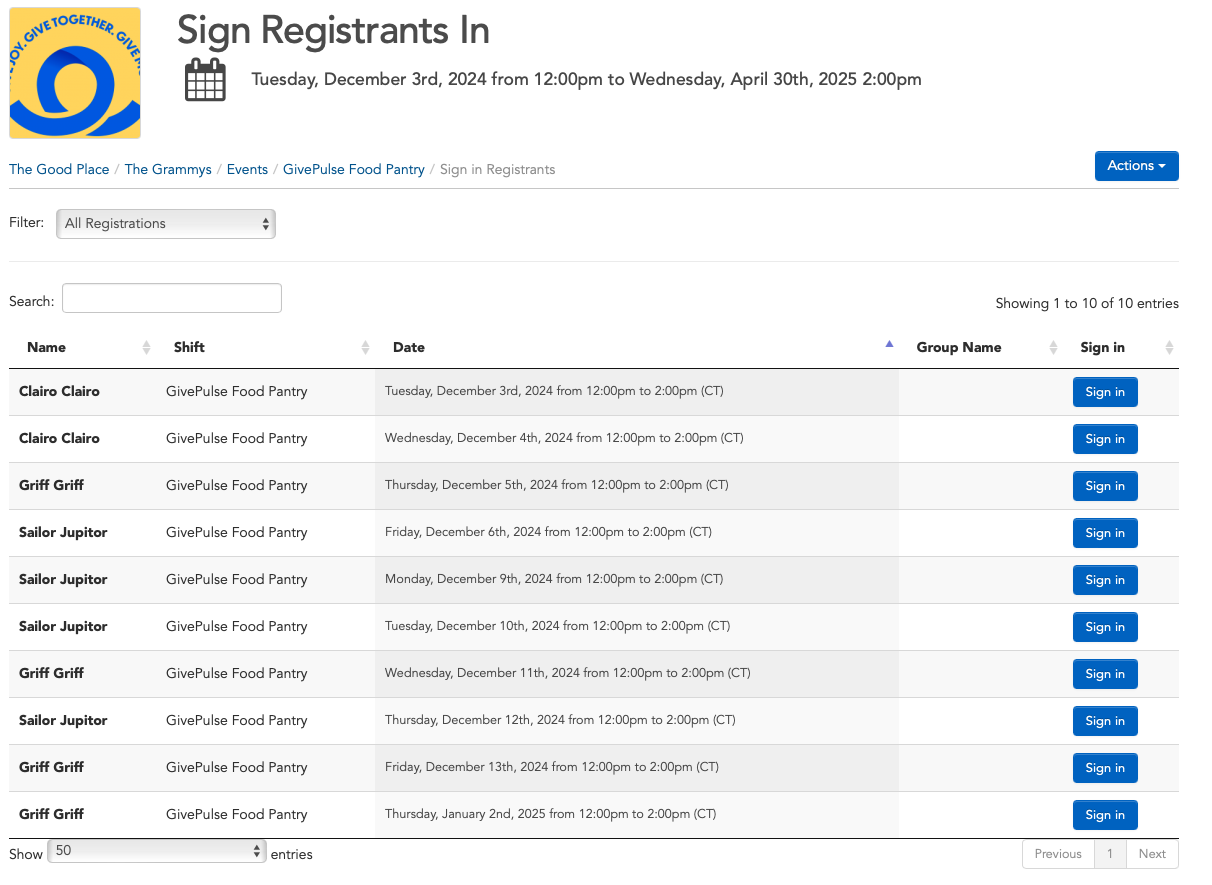This screenshot has height=885, width=1212.
Task: Toggle Date column sort arrow
Action: click(x=889, y=345)
